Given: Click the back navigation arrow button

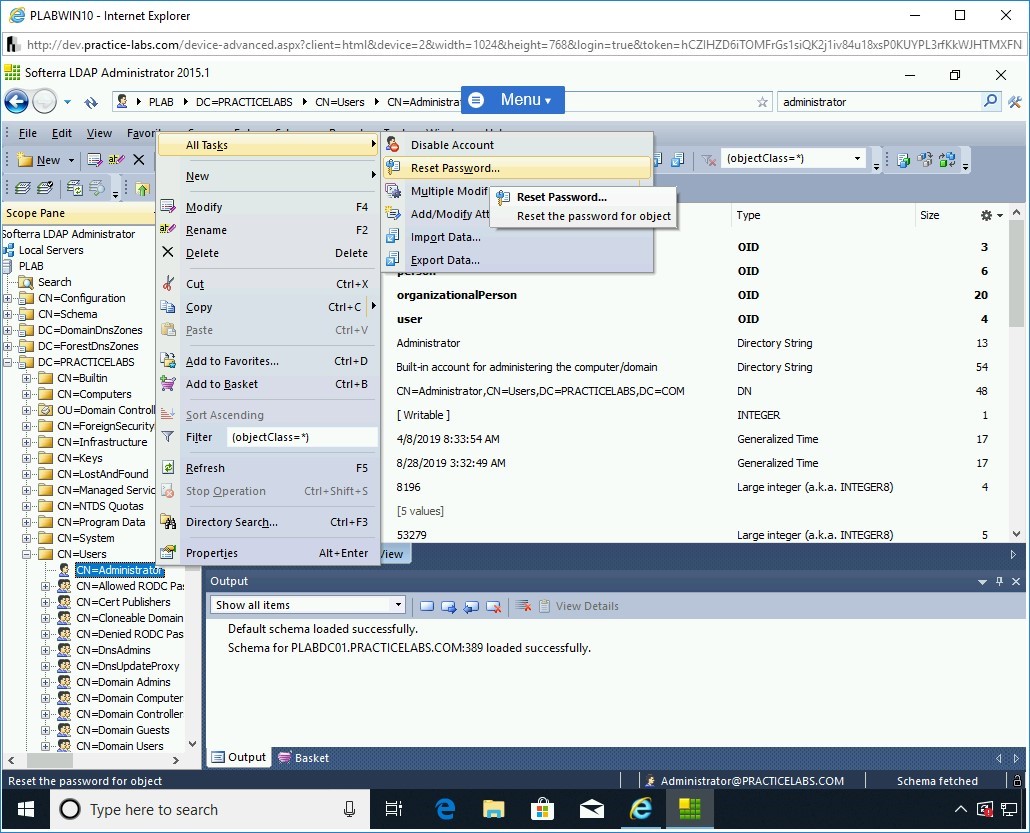Looking at the screenshot, I should [16, 102].
